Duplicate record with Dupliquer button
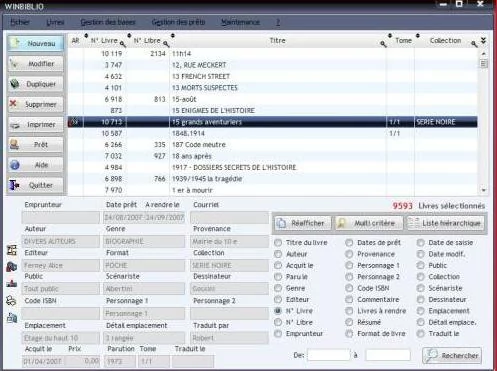This screenshot has width=497, height=371. [x=36, y=84]
